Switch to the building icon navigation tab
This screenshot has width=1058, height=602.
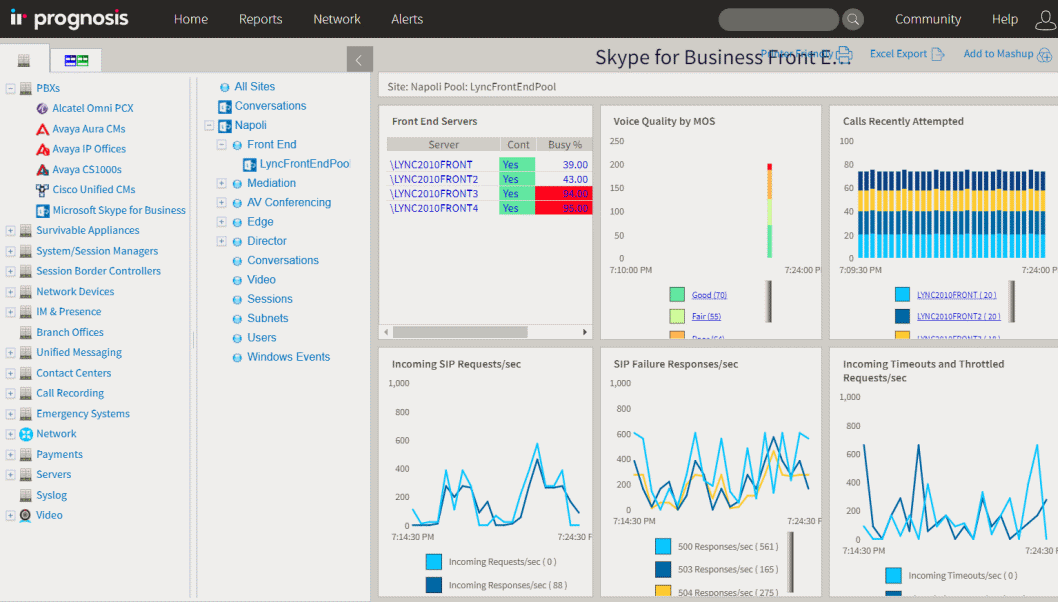[x=24, y=60]
